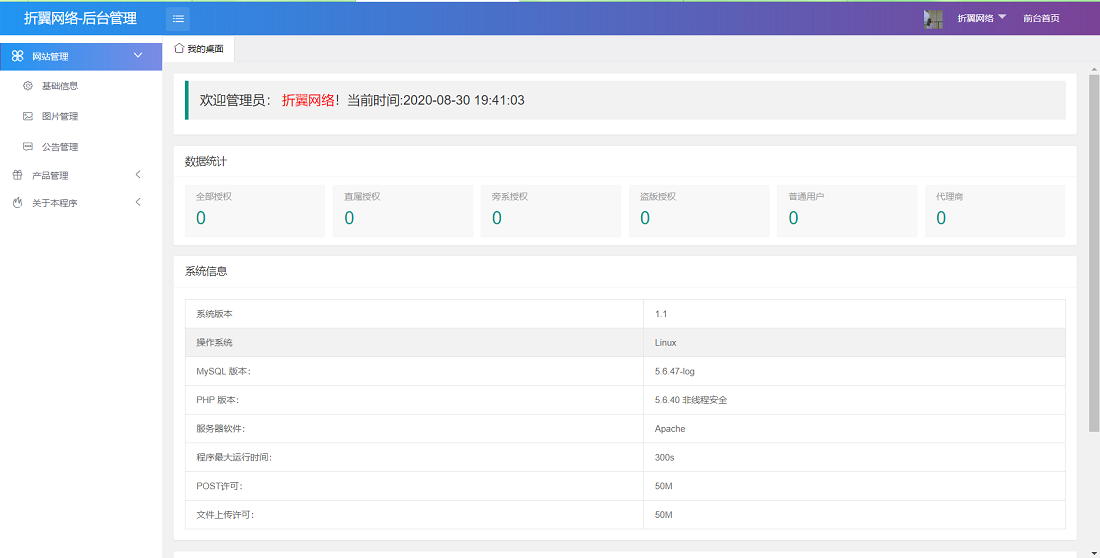The image size is (1100, 558).
Task: Open the 折翼网络 user dropdown
Action: 981,18
